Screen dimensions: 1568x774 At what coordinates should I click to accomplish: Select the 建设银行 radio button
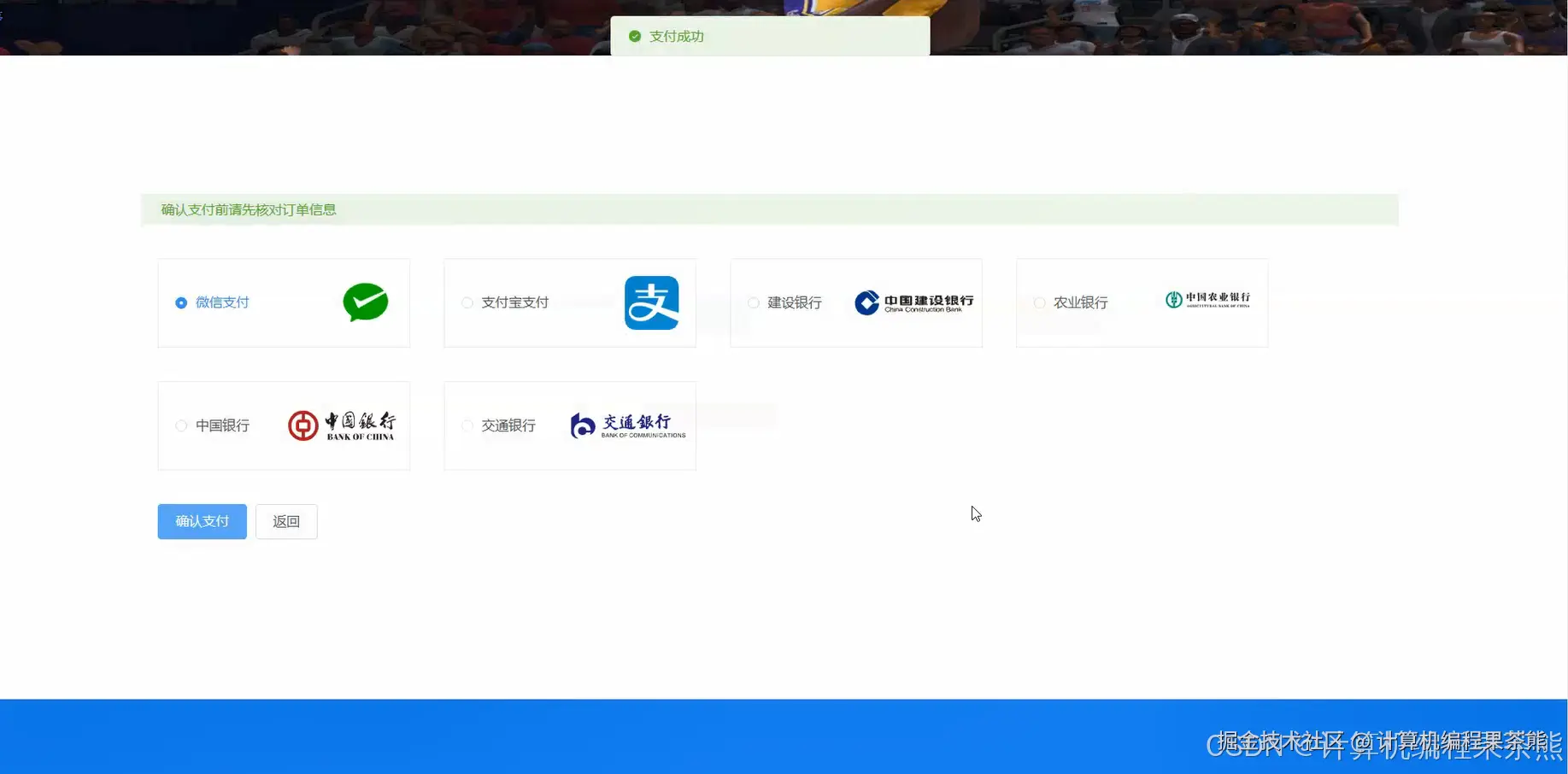click(753, 302)
